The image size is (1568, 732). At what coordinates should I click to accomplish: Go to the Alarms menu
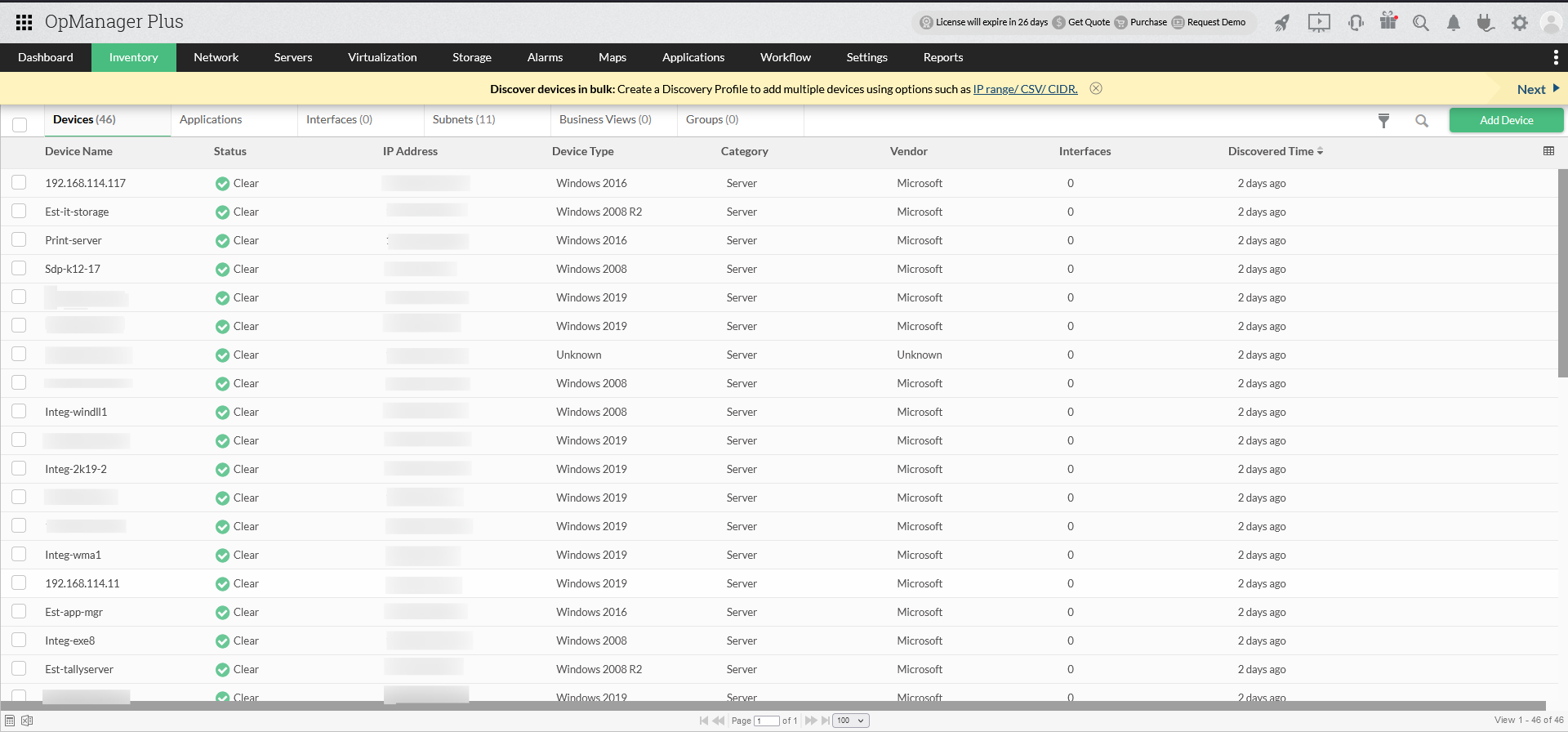pos(545,57)
